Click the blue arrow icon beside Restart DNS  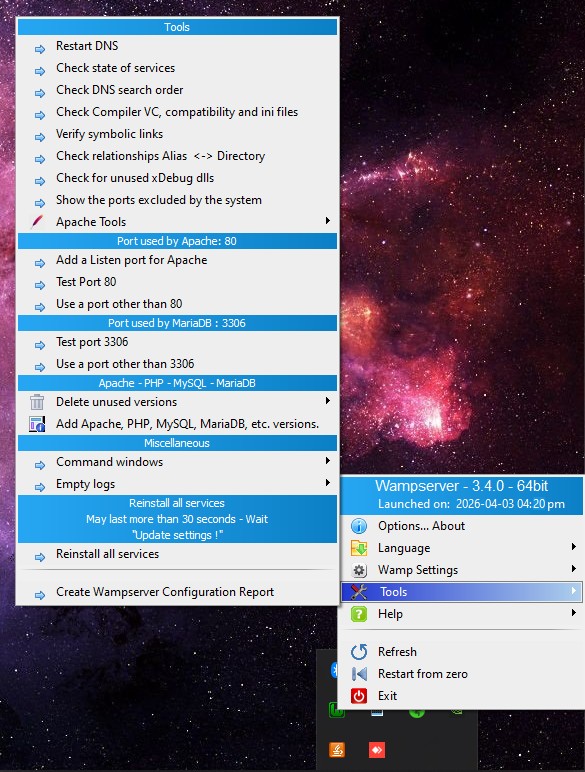click(40, 49)
